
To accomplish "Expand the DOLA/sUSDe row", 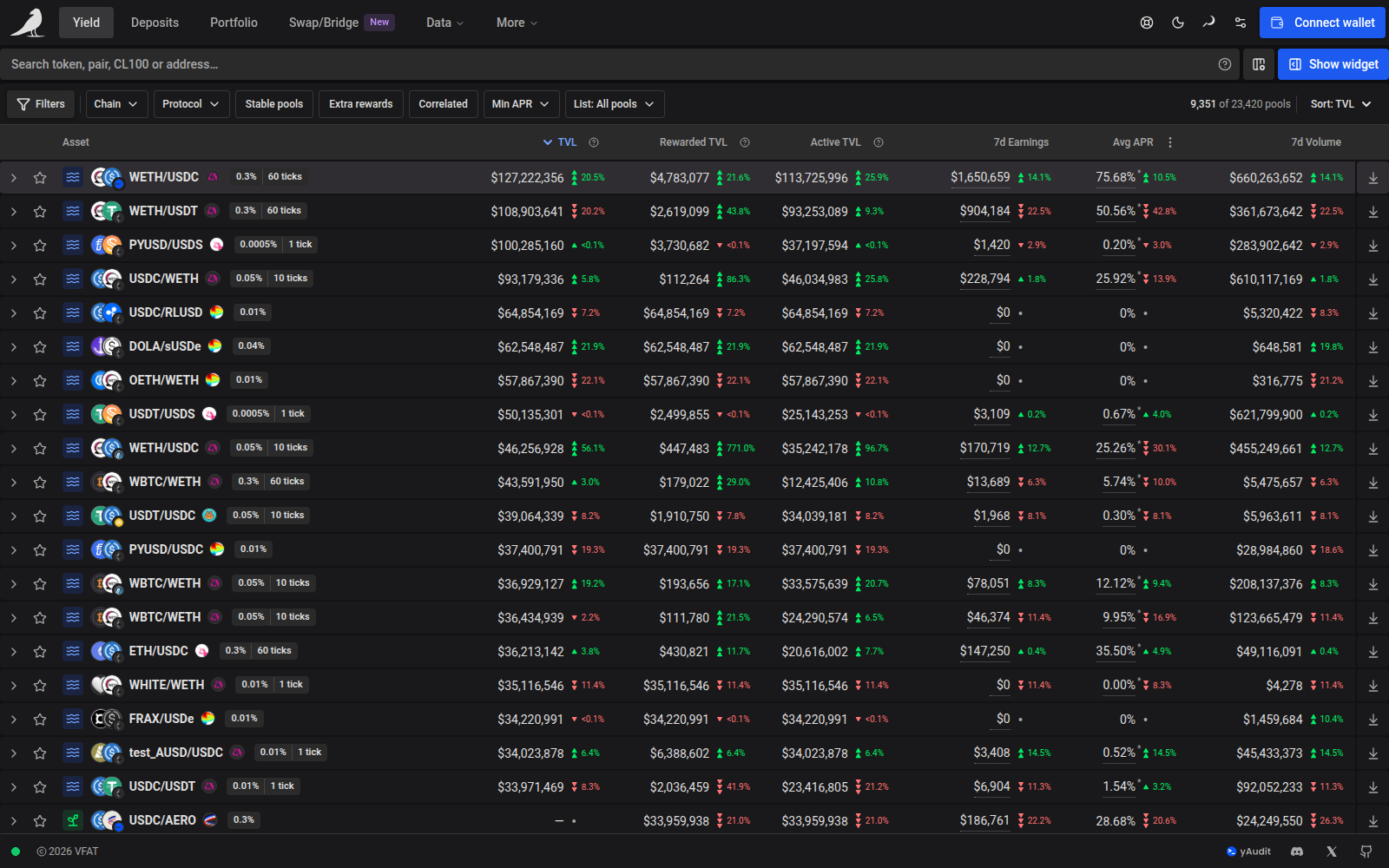I will (14, 347).
